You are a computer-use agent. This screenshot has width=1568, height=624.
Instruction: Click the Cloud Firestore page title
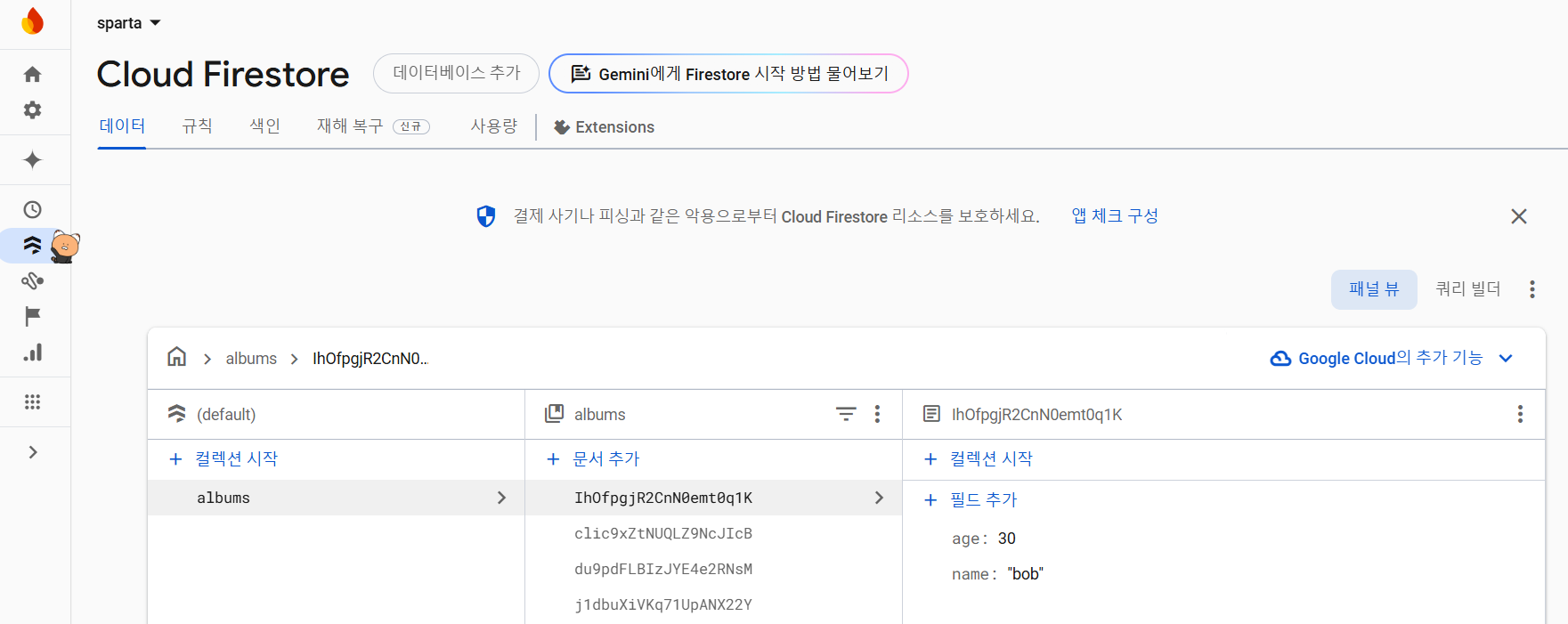223,74
